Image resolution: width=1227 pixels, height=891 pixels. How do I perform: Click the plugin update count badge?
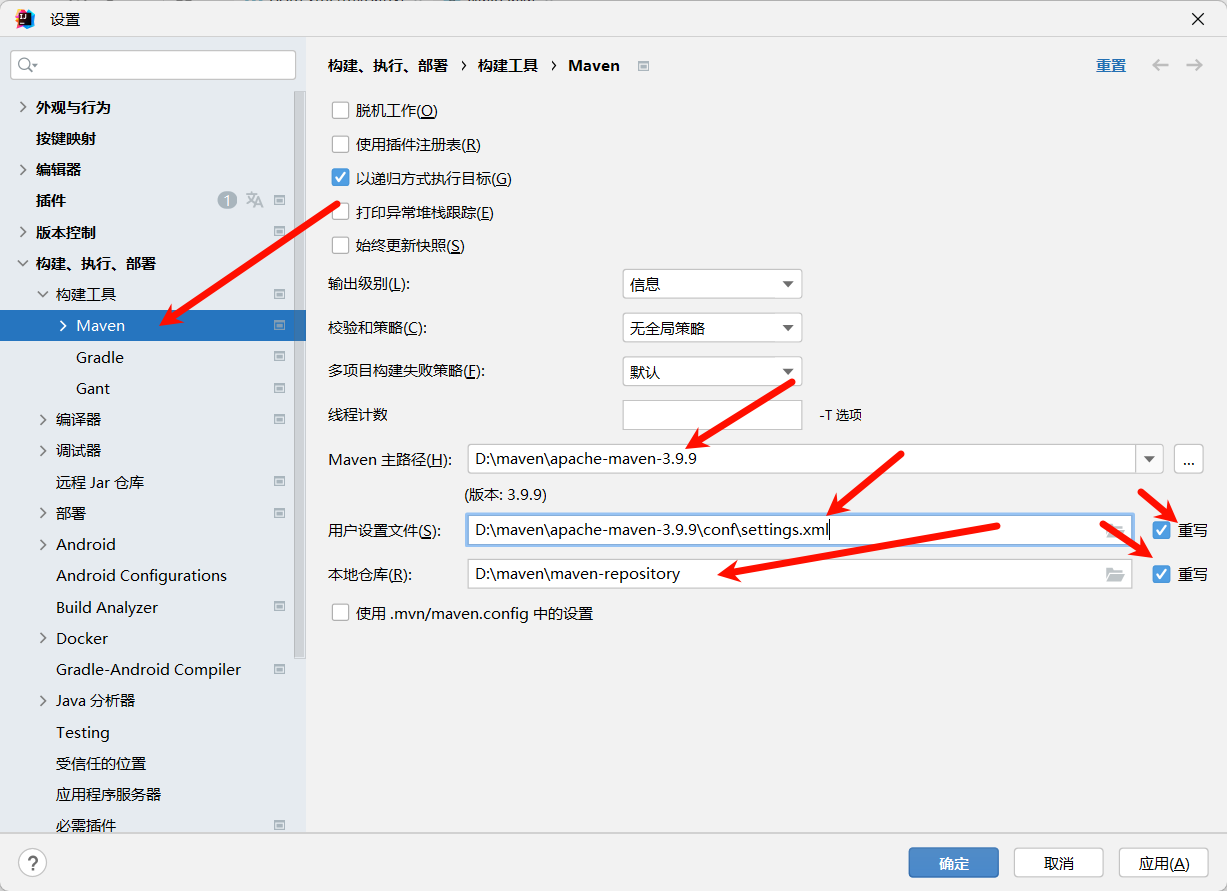tap(227, 200)
